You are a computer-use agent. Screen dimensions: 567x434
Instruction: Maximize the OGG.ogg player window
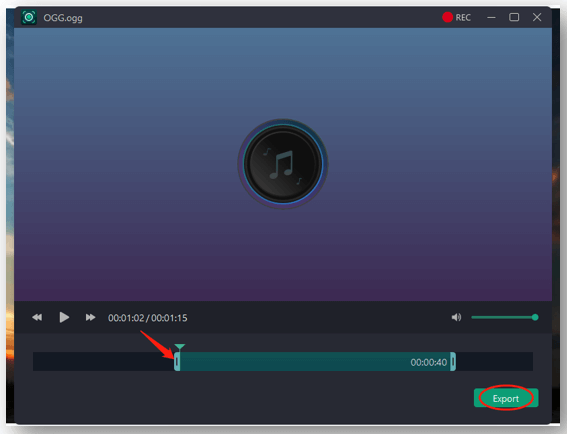[x=514, y=17]
